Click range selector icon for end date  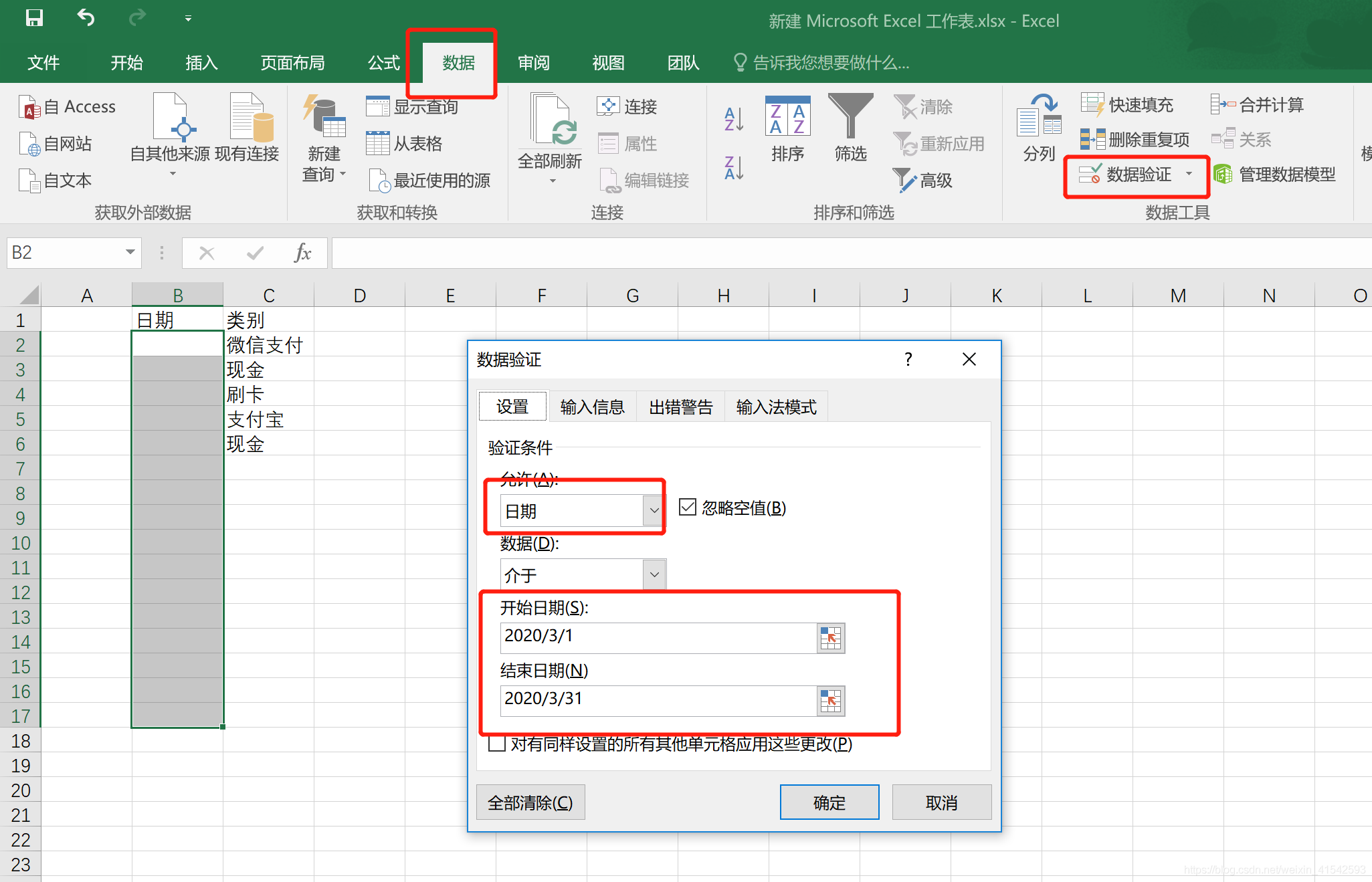coord(830,700)
